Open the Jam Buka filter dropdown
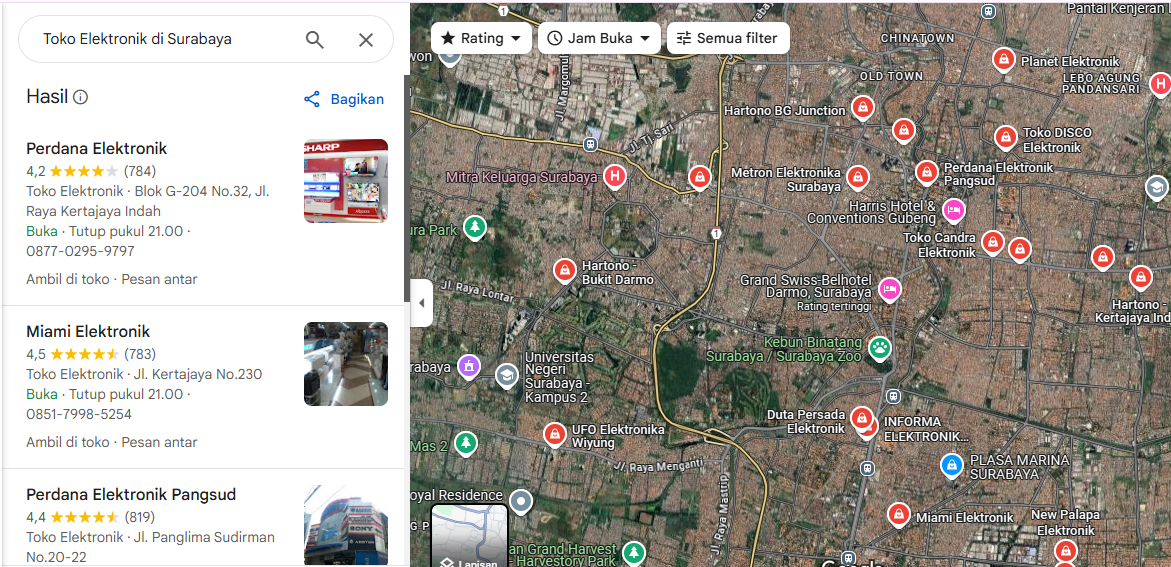 599,38
